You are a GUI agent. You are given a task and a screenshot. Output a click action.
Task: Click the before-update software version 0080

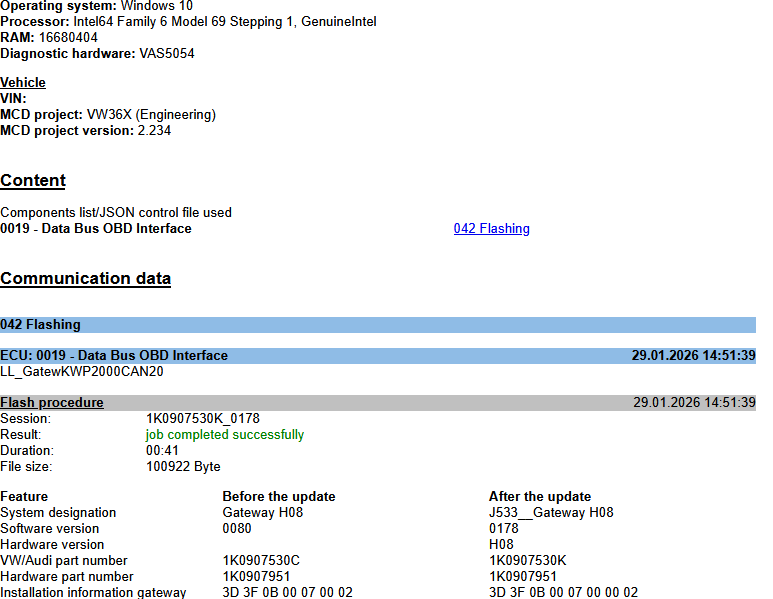(x=237, y=529)
